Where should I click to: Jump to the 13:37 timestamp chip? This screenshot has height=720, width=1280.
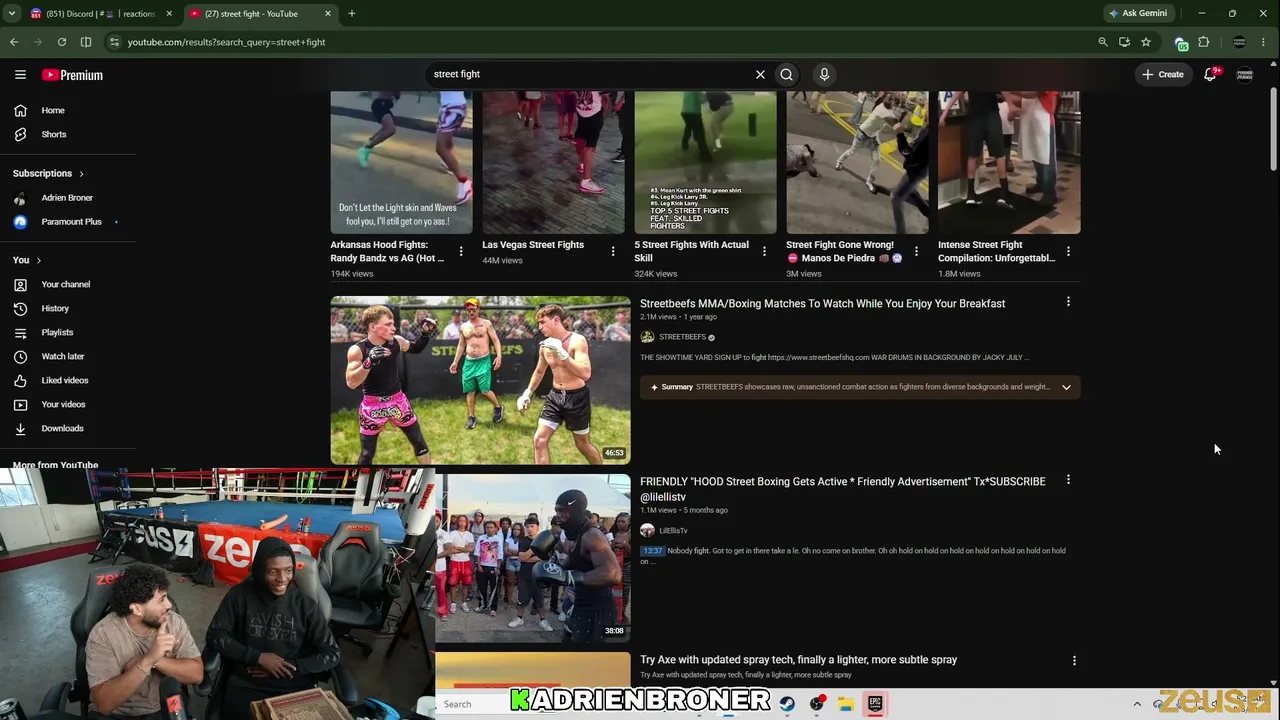tap(653, 551)
